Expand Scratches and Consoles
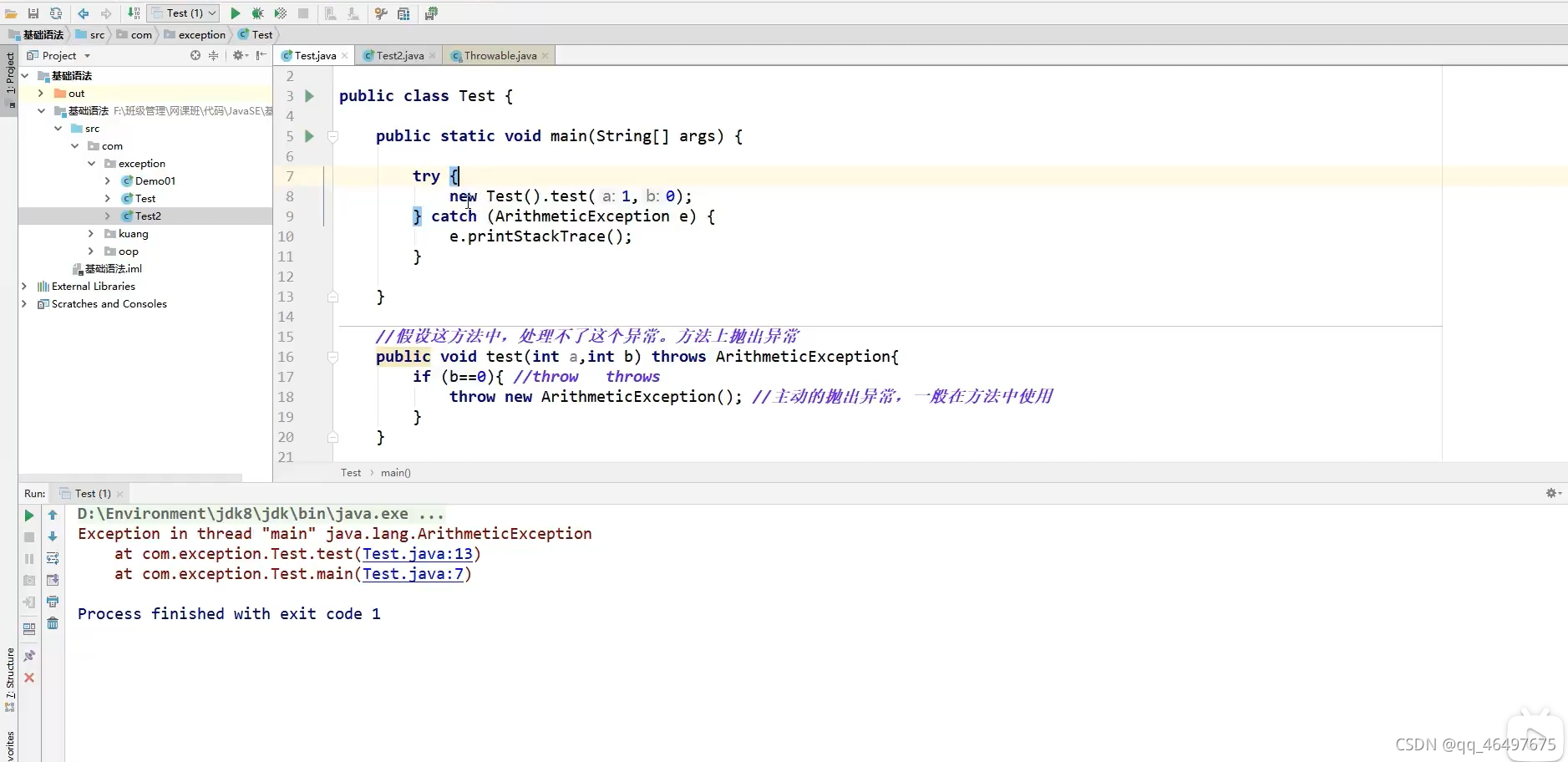 pos(24,304)
